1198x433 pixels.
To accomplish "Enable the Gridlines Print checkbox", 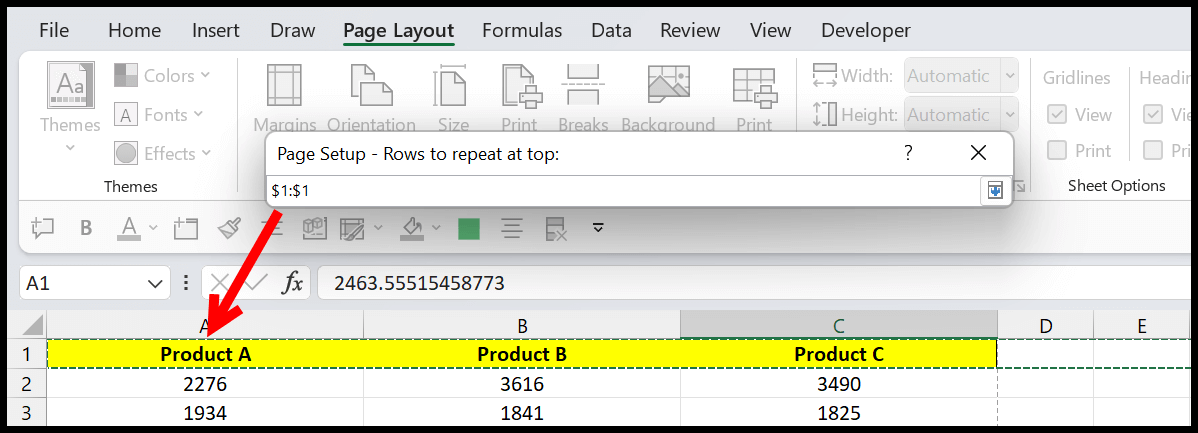I will 1057,151.
